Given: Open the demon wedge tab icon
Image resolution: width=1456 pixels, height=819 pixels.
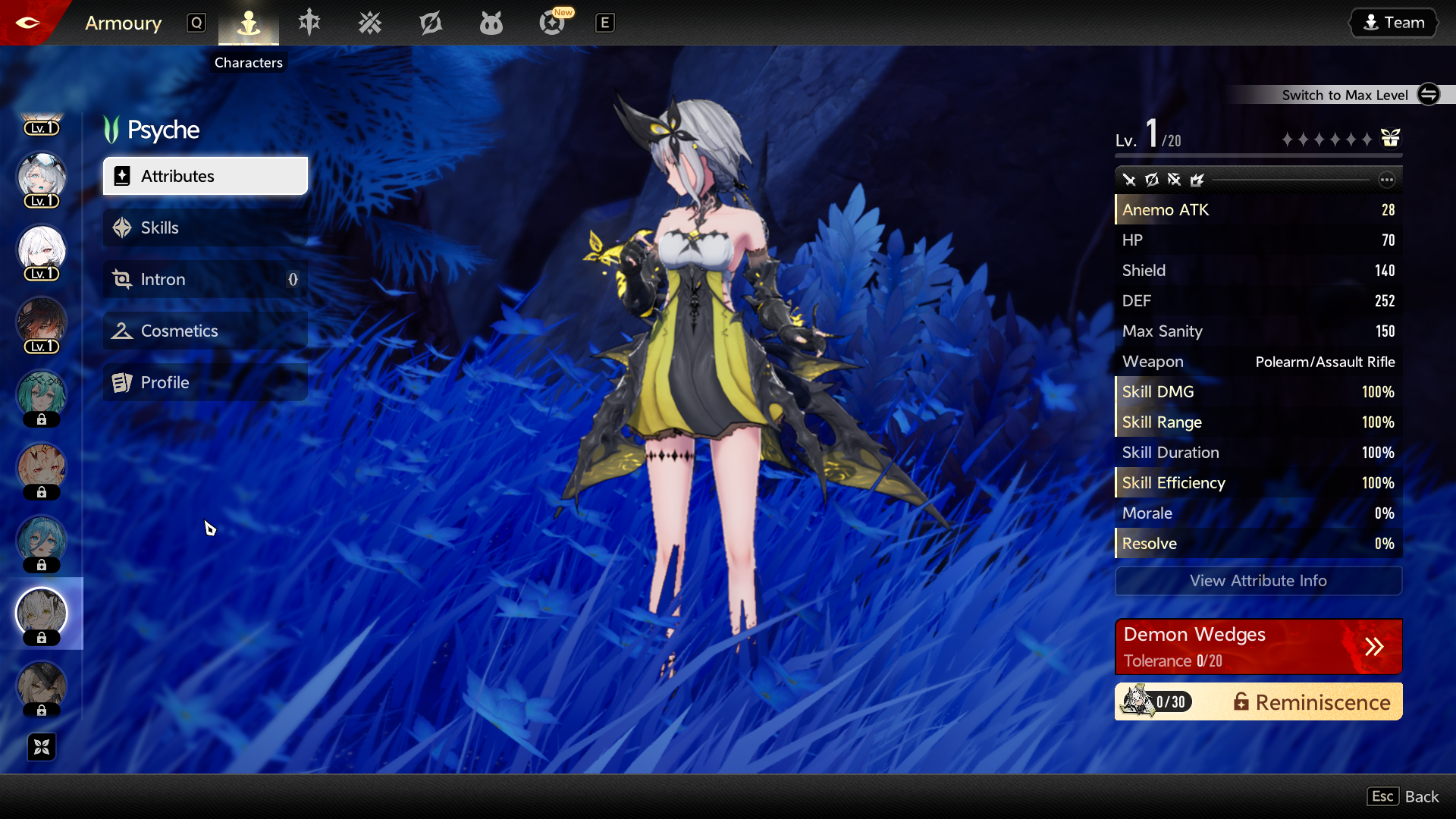Looking at the screenshot, I should click(431, 23).
